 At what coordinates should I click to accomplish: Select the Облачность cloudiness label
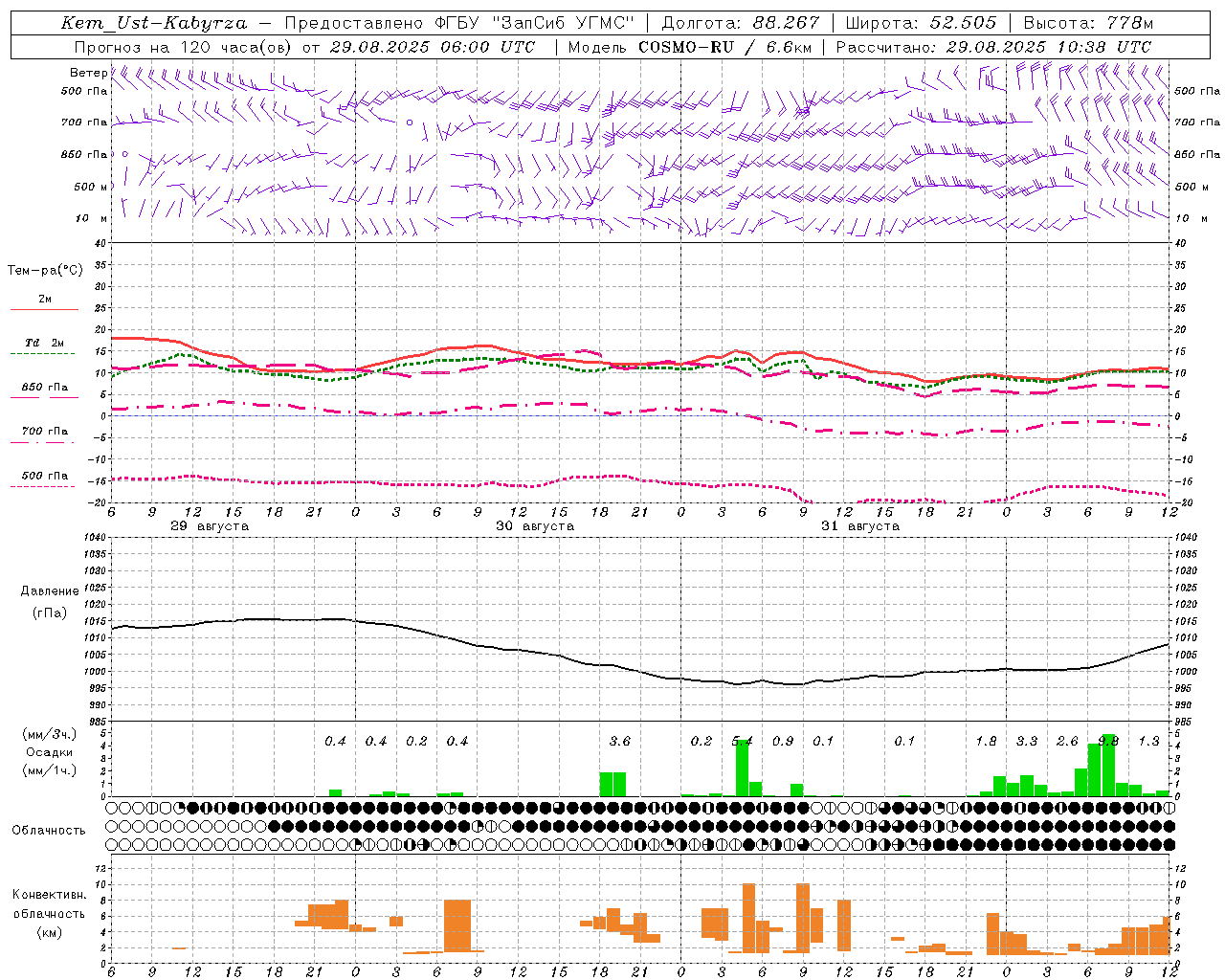49,831
